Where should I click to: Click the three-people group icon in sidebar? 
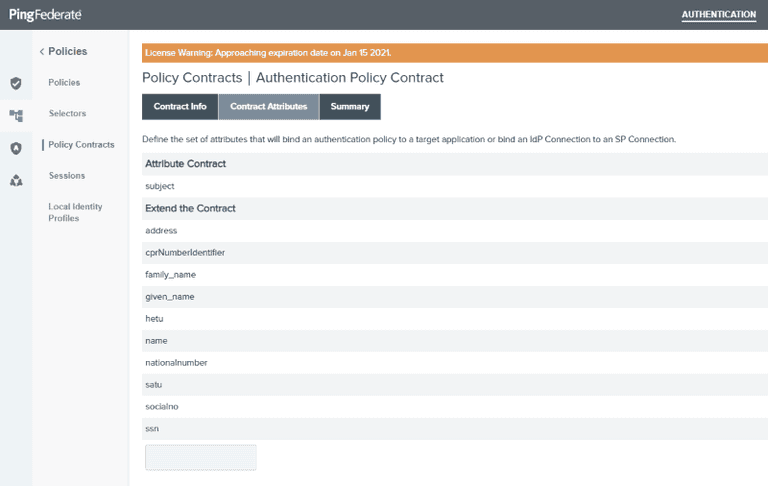16,181
